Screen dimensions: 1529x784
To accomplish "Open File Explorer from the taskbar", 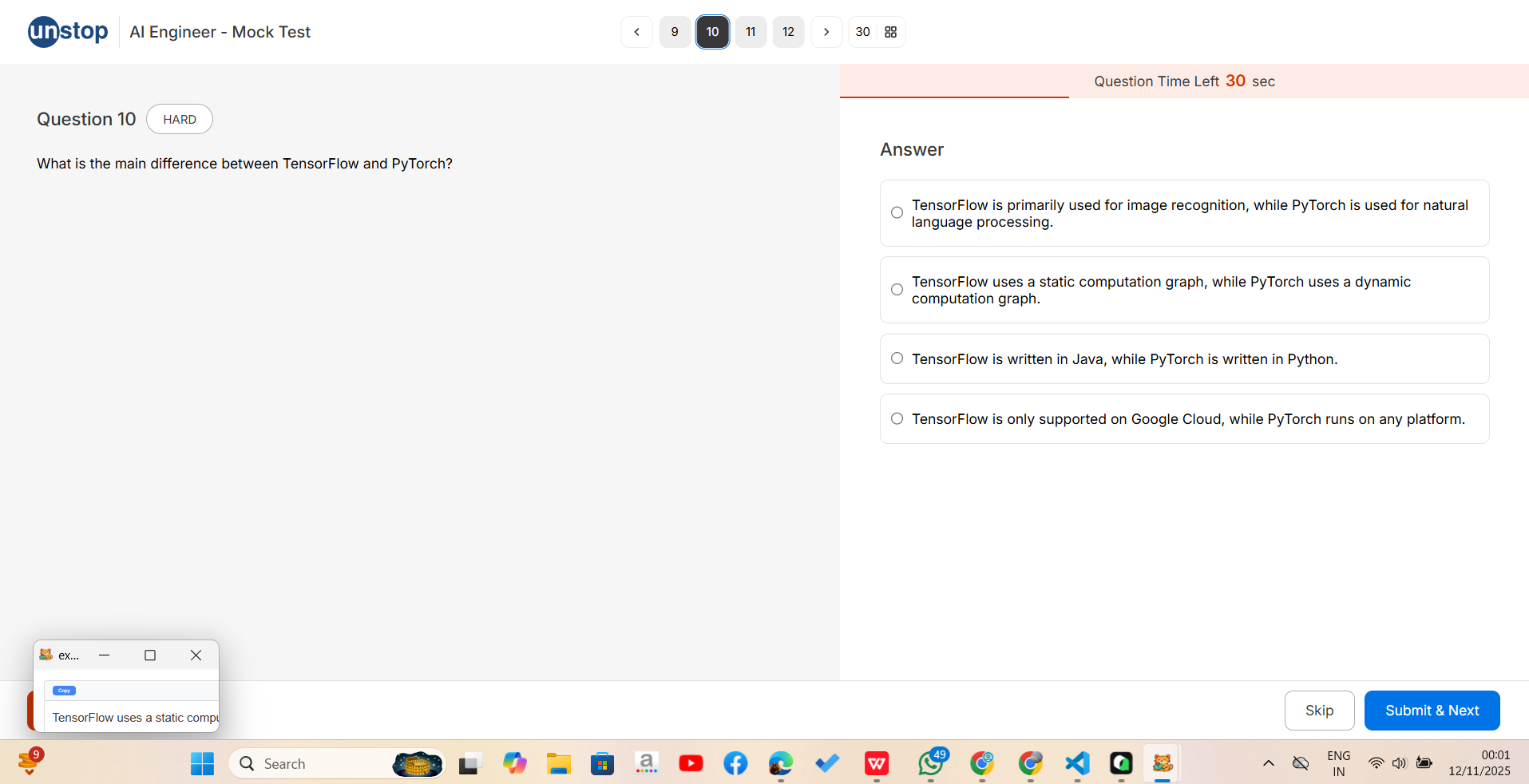I will click(558, 764).
